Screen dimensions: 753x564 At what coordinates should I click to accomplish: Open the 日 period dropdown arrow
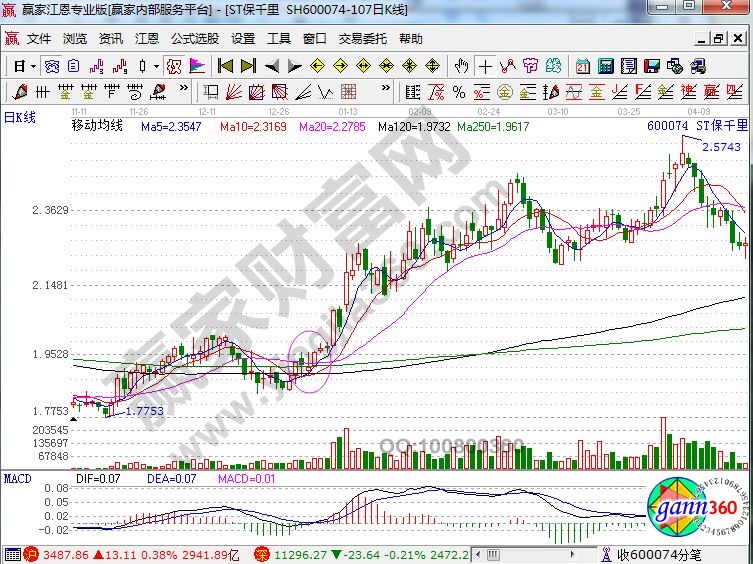coord(33,66)
